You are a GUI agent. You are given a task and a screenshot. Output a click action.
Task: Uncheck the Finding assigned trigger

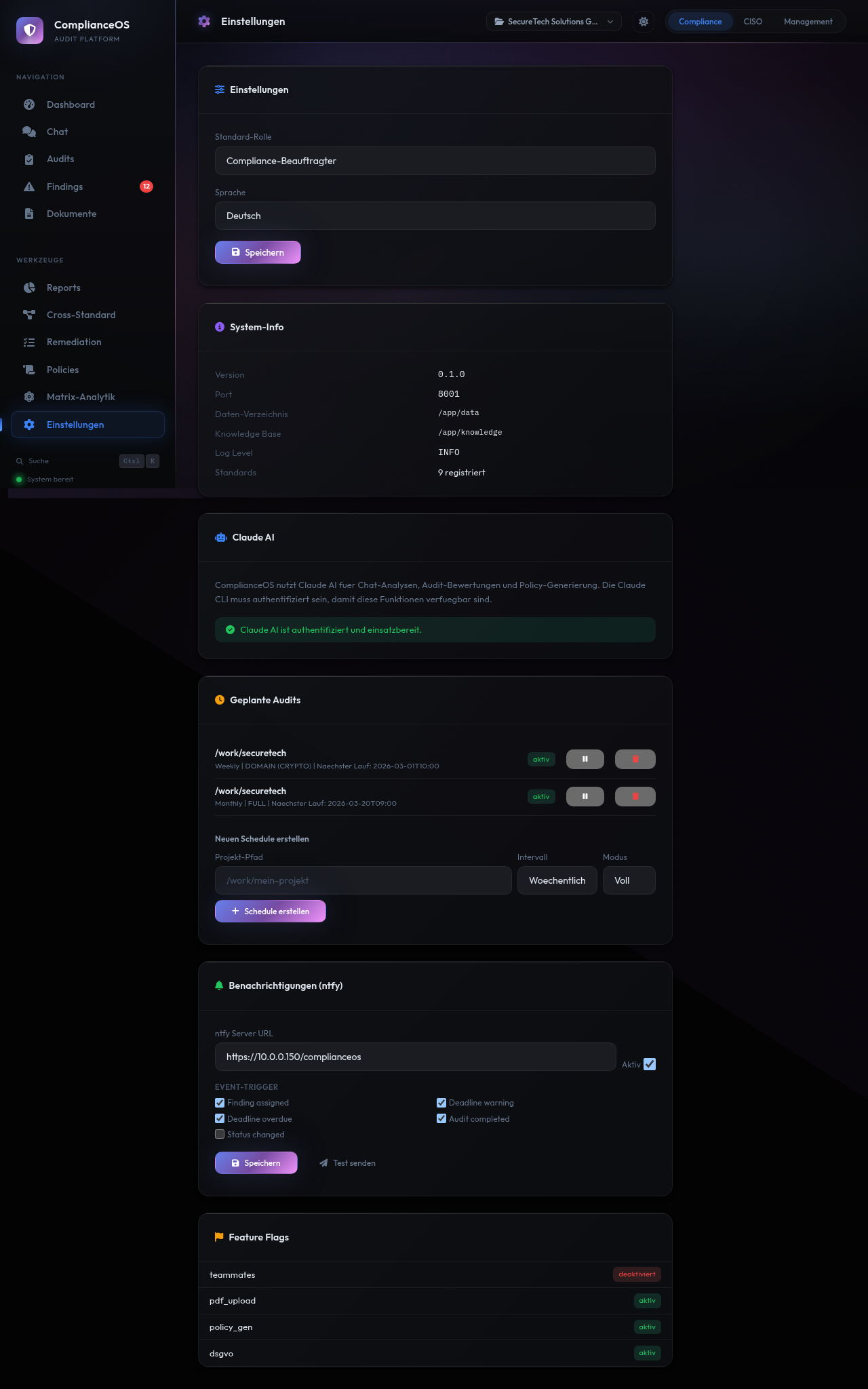point(220,1103)
